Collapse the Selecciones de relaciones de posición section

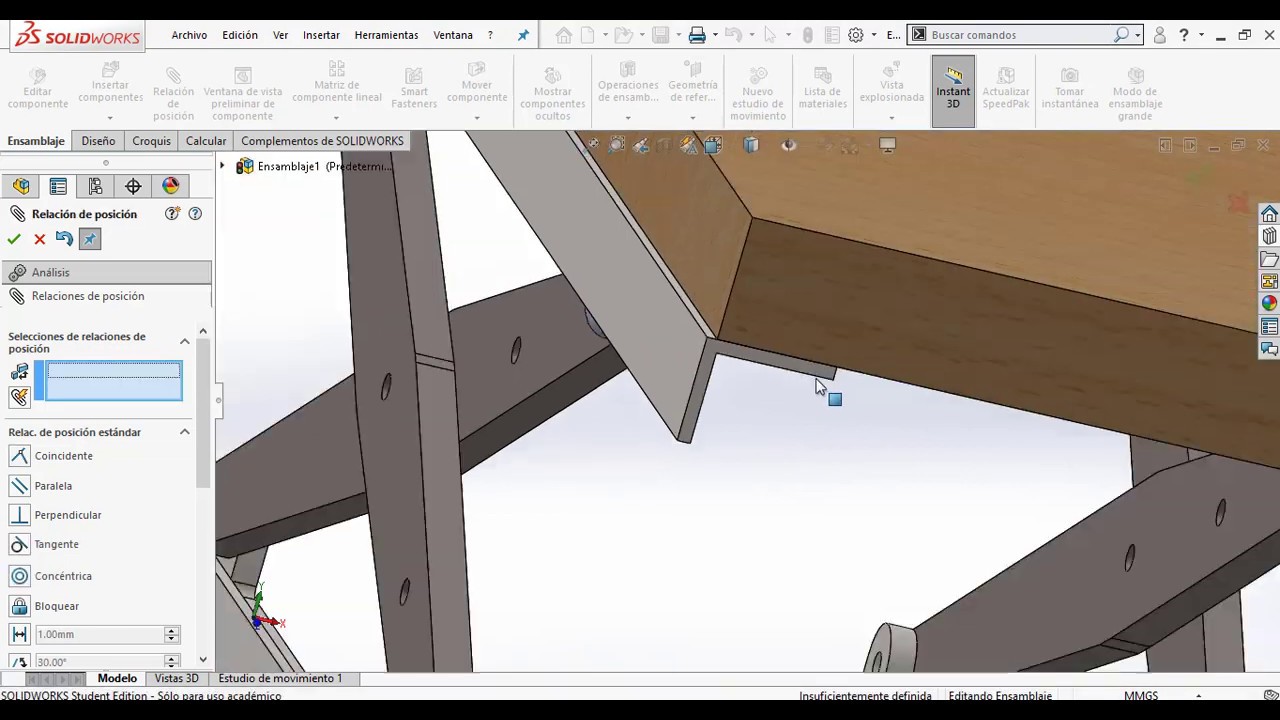[x=184, y=342]
